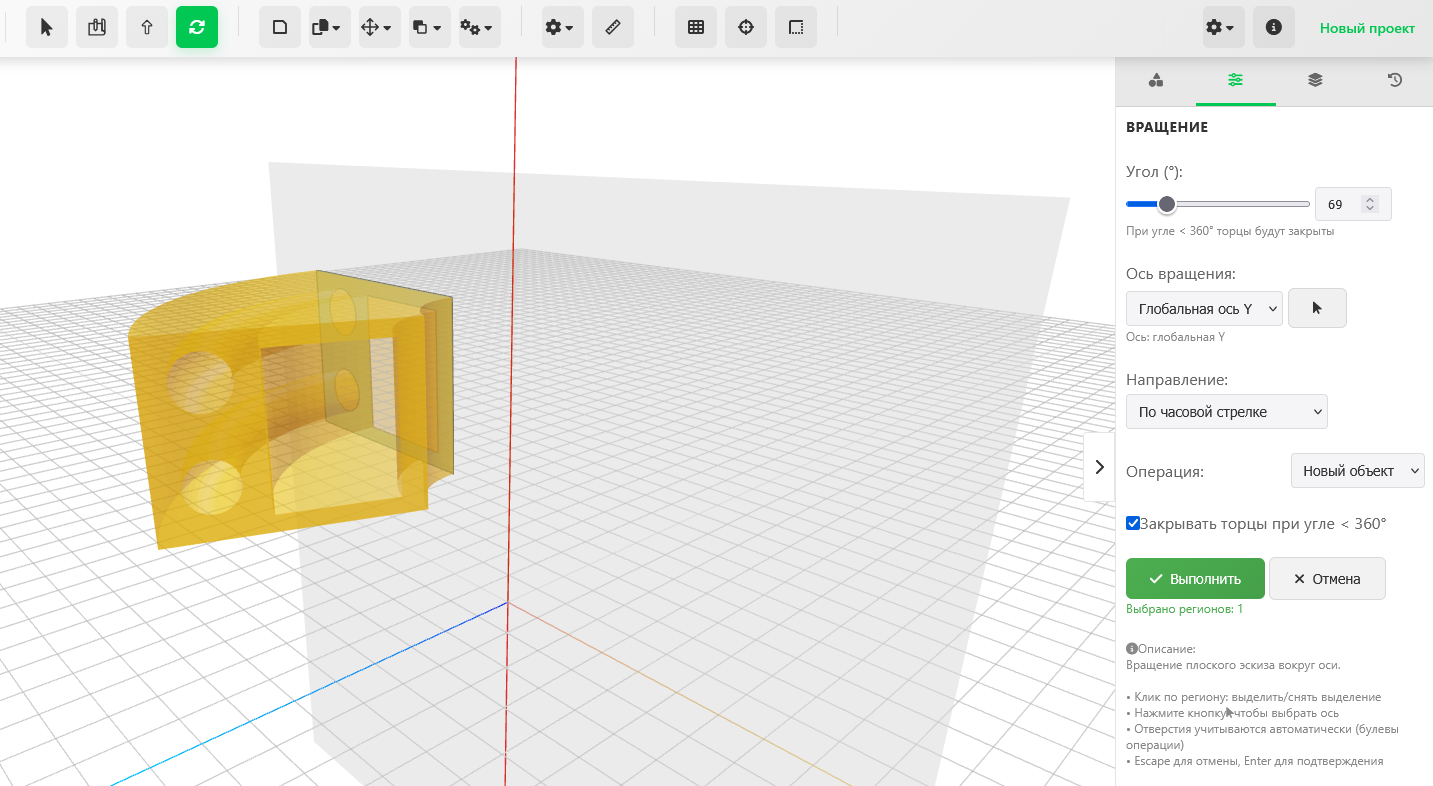
Task: Switch to the history tab
Action: [1395, 81]
